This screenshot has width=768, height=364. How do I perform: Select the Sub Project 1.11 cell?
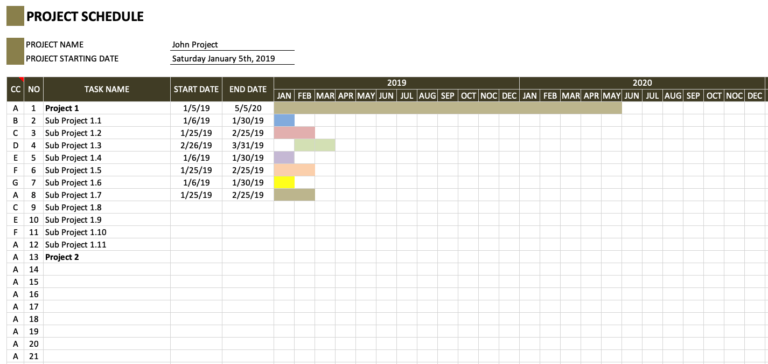coord(107,244)
